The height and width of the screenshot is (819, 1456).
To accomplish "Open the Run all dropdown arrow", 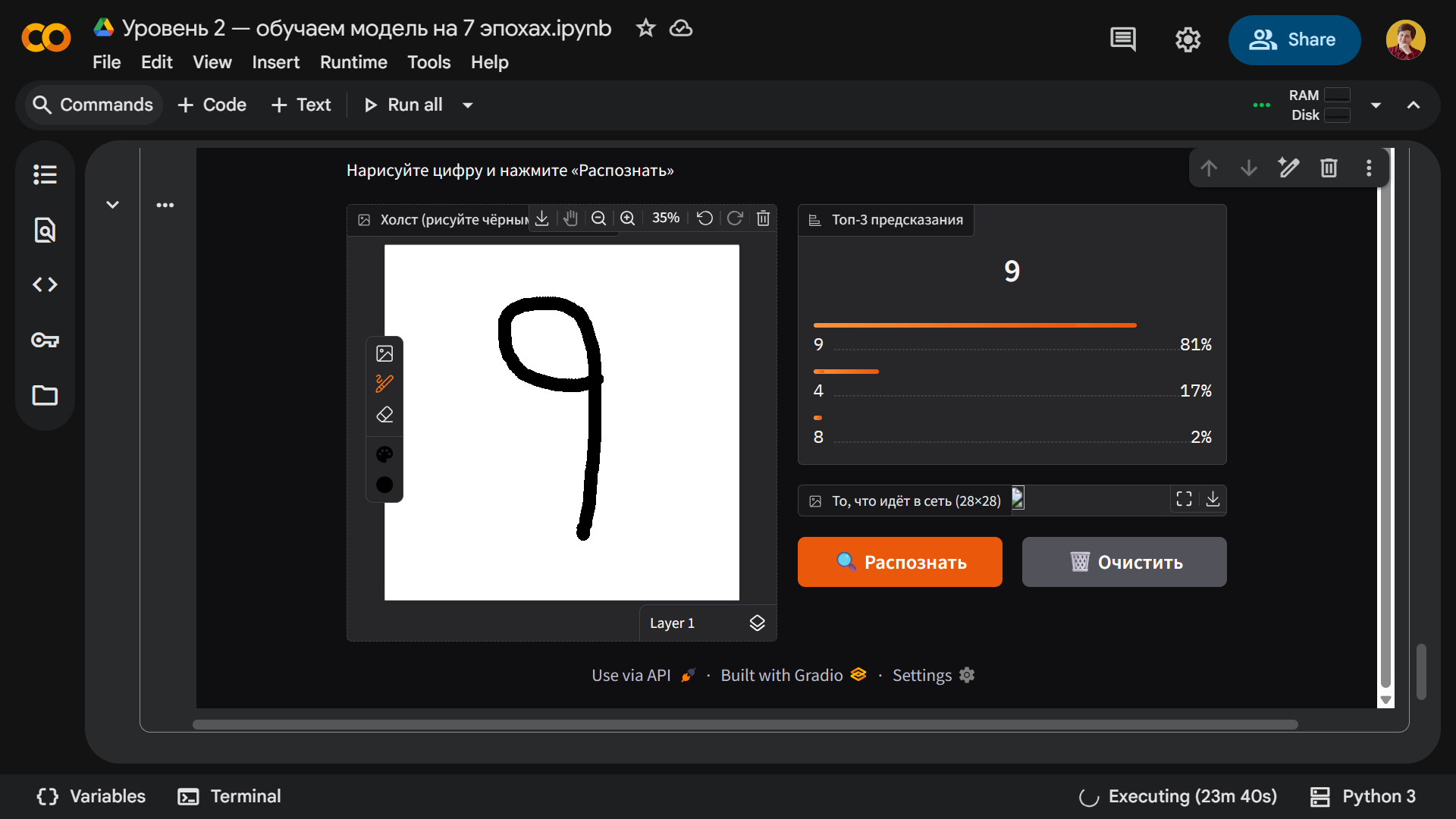I will [466, 105].
